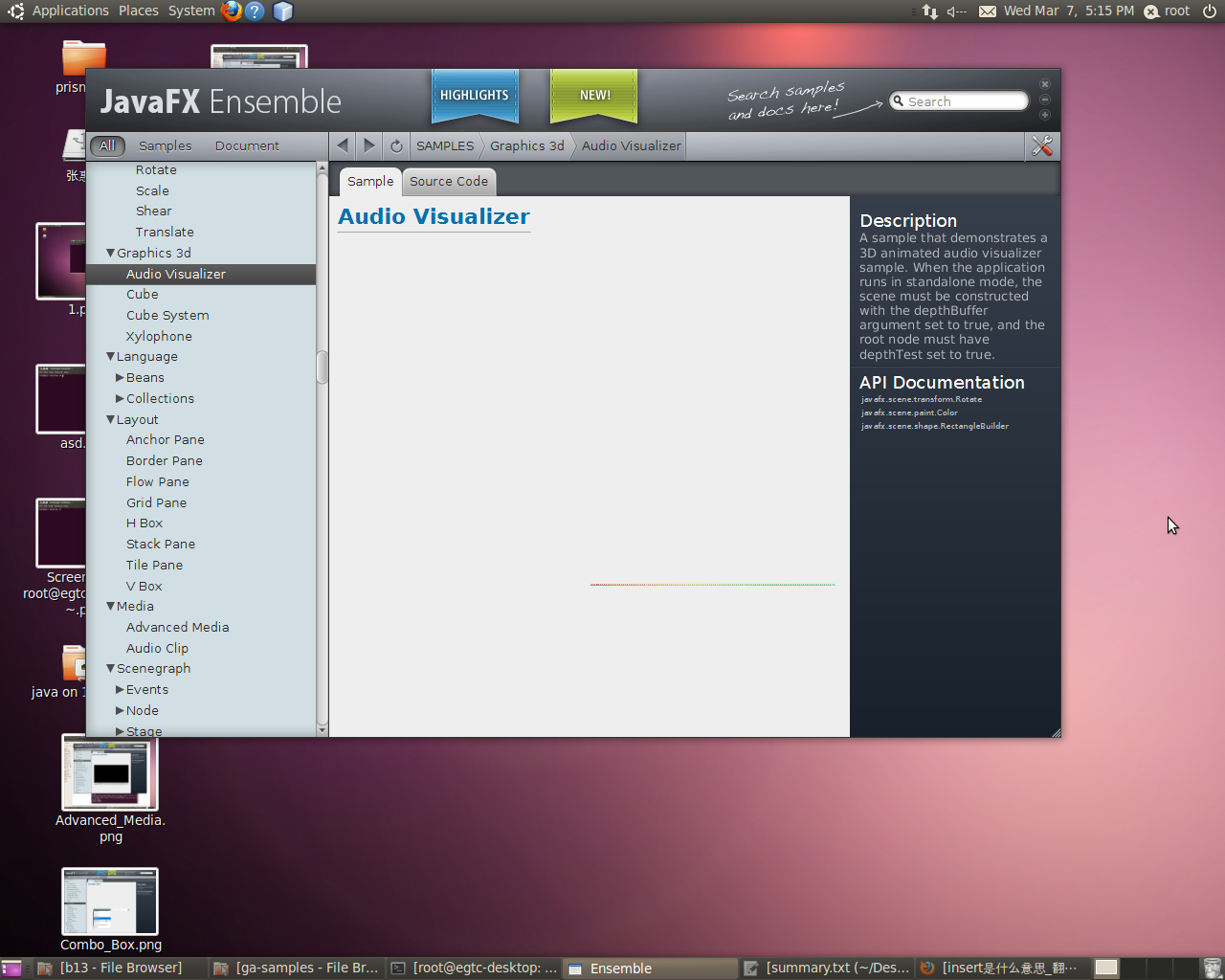Click the reload icon in the toolbar
Viewport: 1225px width, 980px height.
(396, 146)
